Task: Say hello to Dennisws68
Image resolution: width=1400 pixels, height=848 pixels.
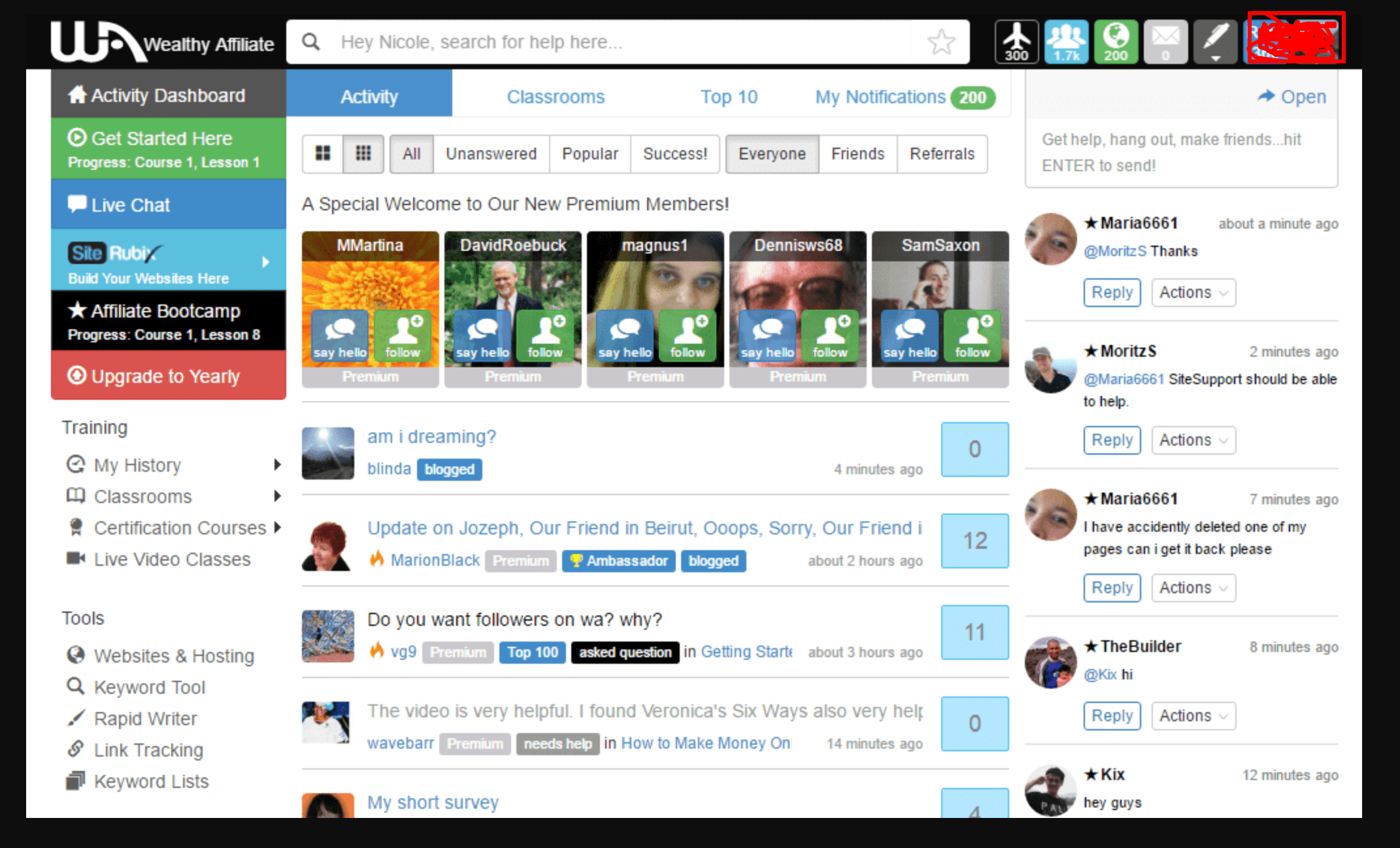Action: (767, 336)
